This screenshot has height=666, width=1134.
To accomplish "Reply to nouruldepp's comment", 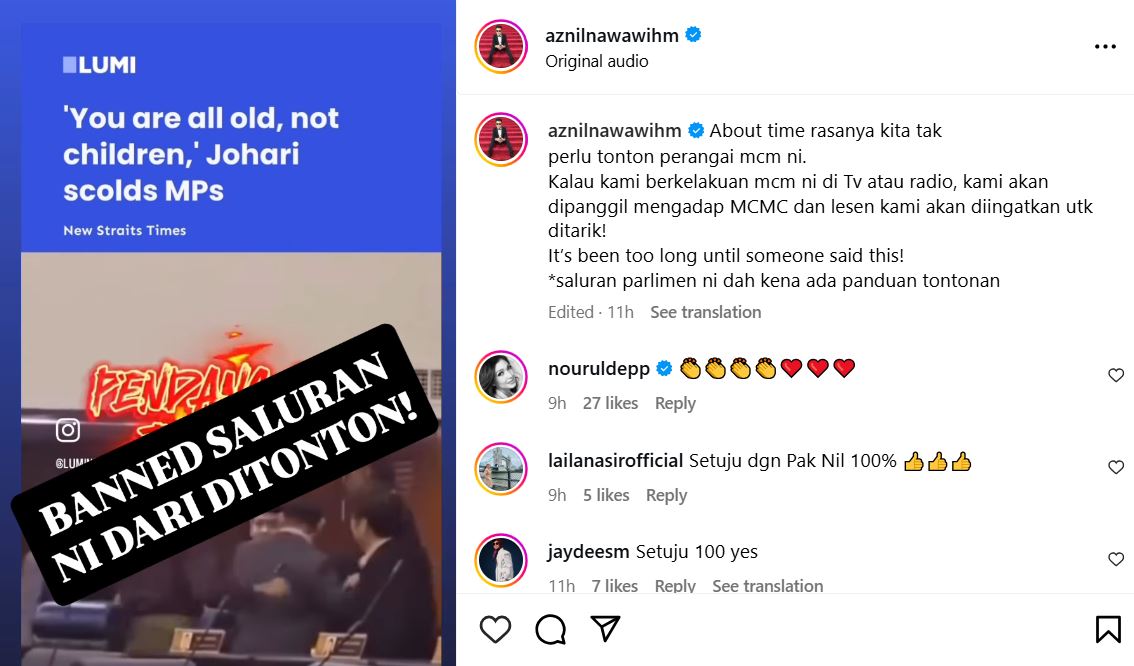I will (675, 404).
